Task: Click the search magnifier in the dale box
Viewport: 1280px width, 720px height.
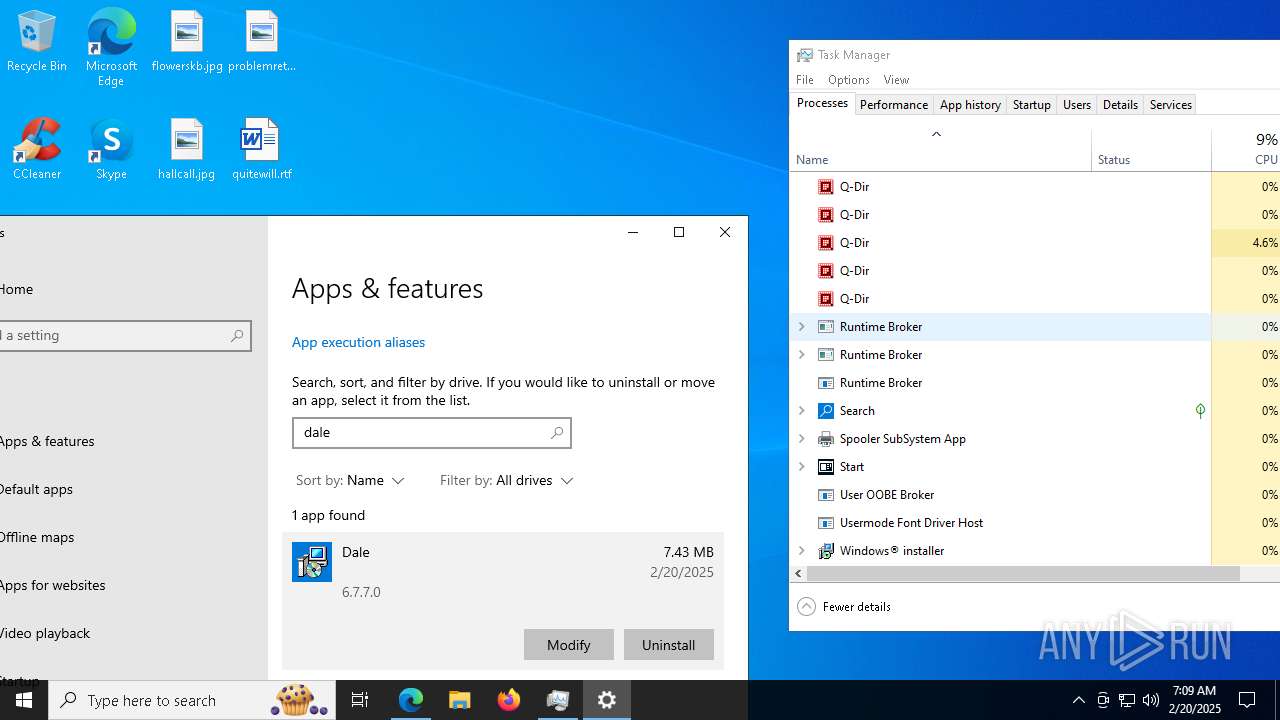Action: pyautogui.click(x=557, y=432)
